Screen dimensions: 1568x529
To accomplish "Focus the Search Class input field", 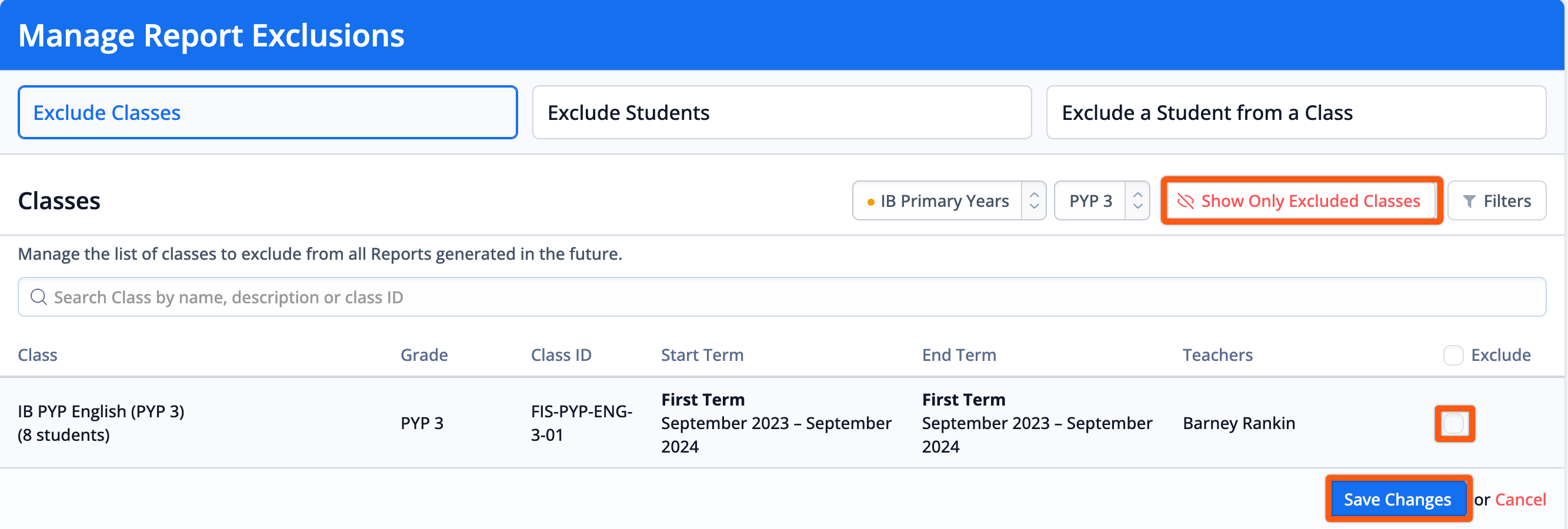I will click(782, 297).
